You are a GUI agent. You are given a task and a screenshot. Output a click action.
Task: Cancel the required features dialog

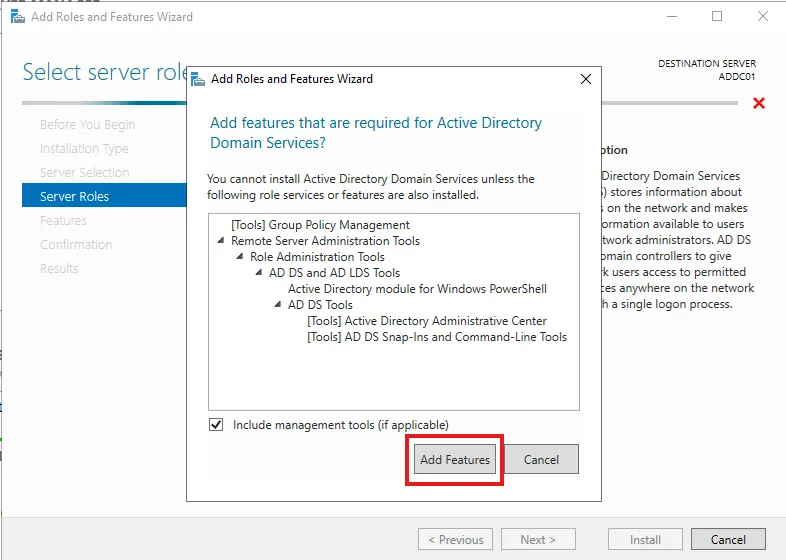pyautogui.click(x=541, y=460)
